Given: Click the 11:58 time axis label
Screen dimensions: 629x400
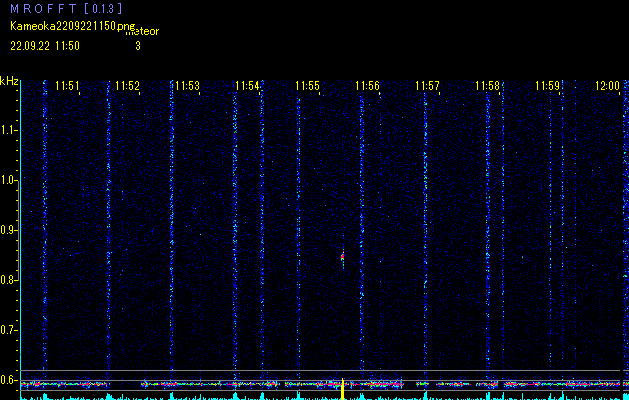Looking at the screenshot, I should (x=487, y=86).
